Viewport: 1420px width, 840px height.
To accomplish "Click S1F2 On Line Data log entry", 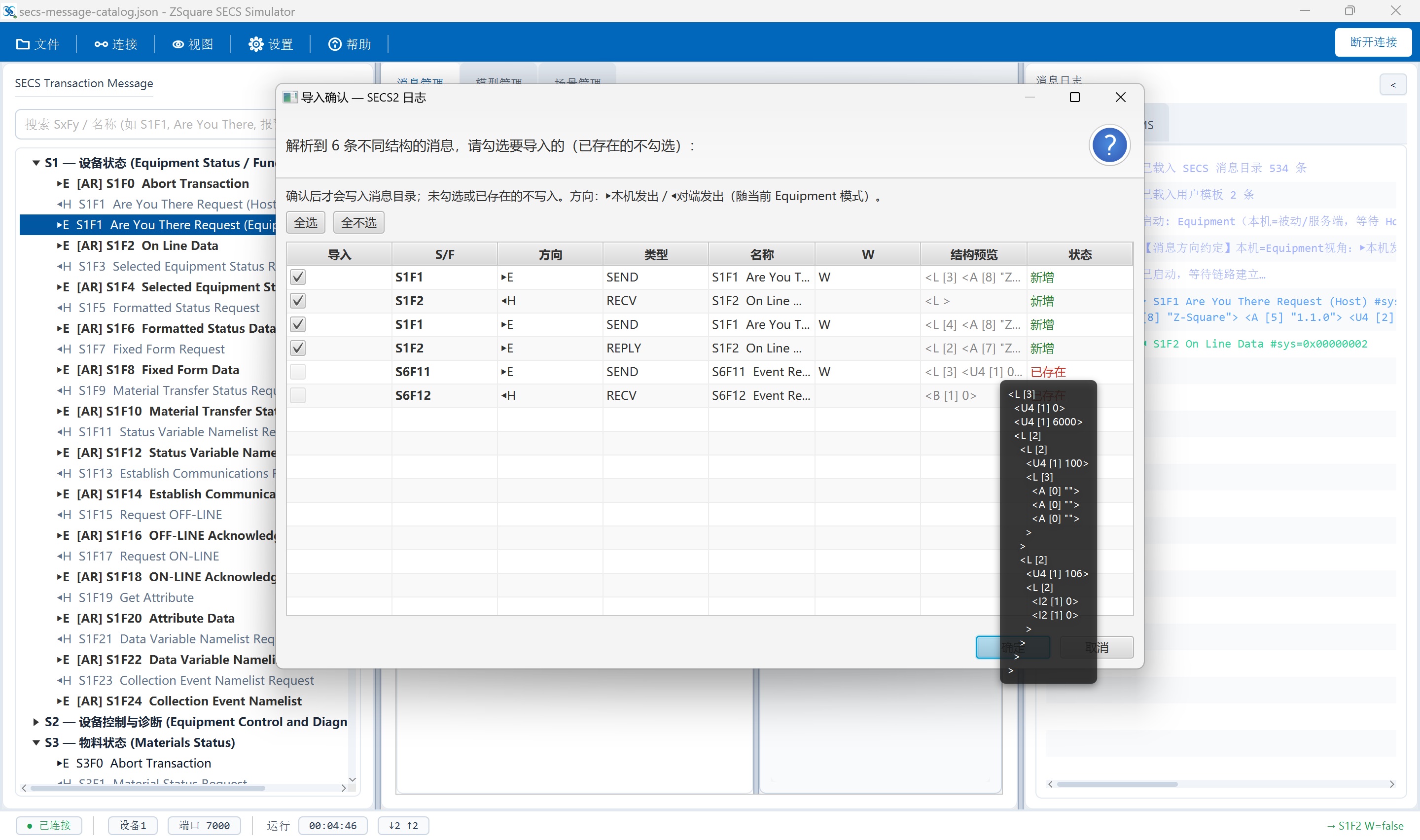I will pos(1259,344).
